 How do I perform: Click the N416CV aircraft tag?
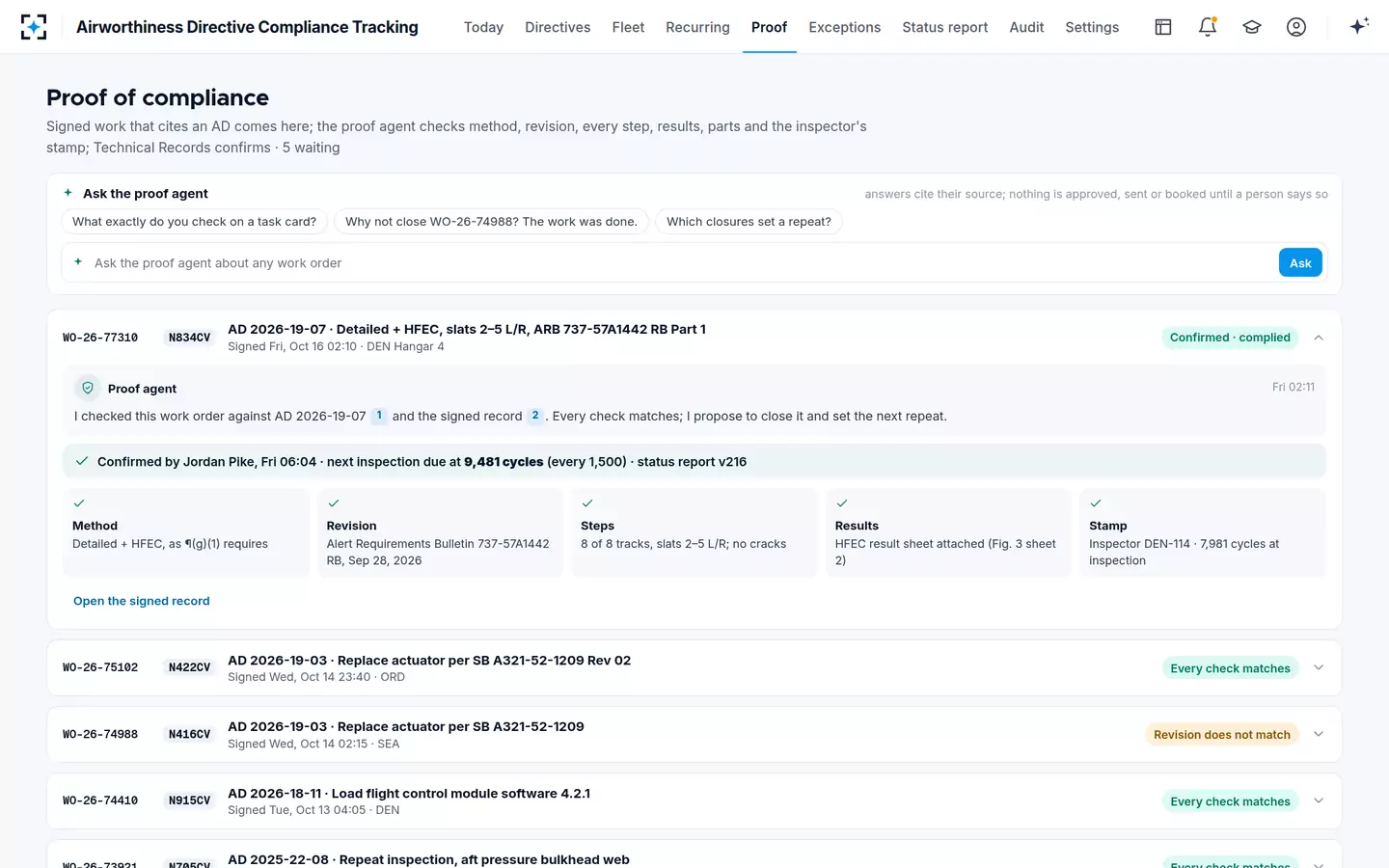189,734
